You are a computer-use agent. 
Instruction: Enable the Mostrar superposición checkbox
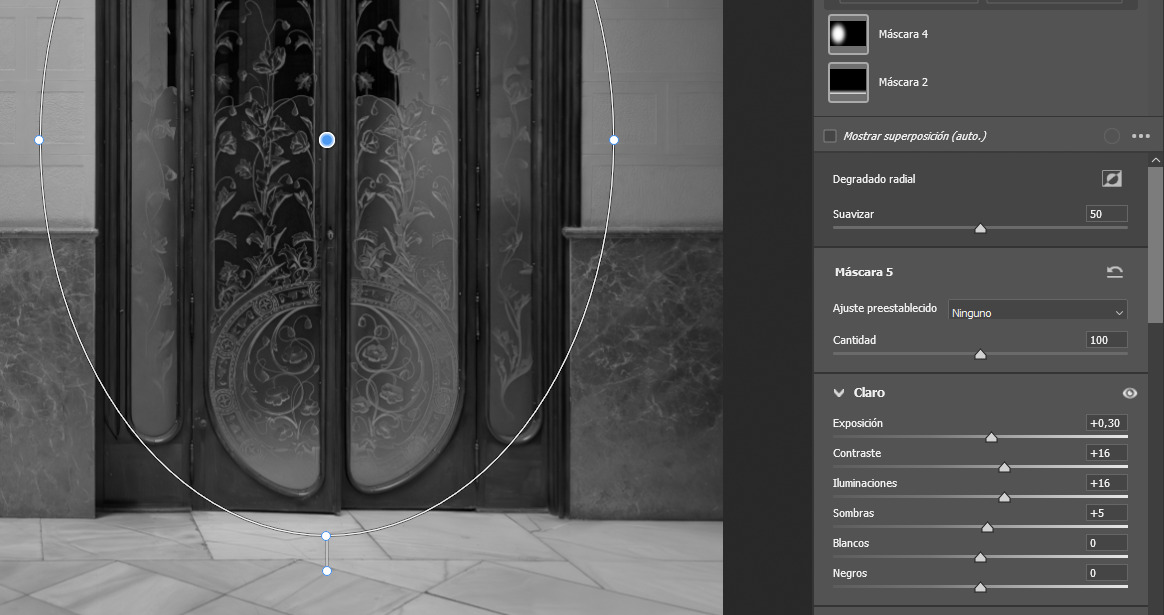pyautogui.click(x=829, y=136)
